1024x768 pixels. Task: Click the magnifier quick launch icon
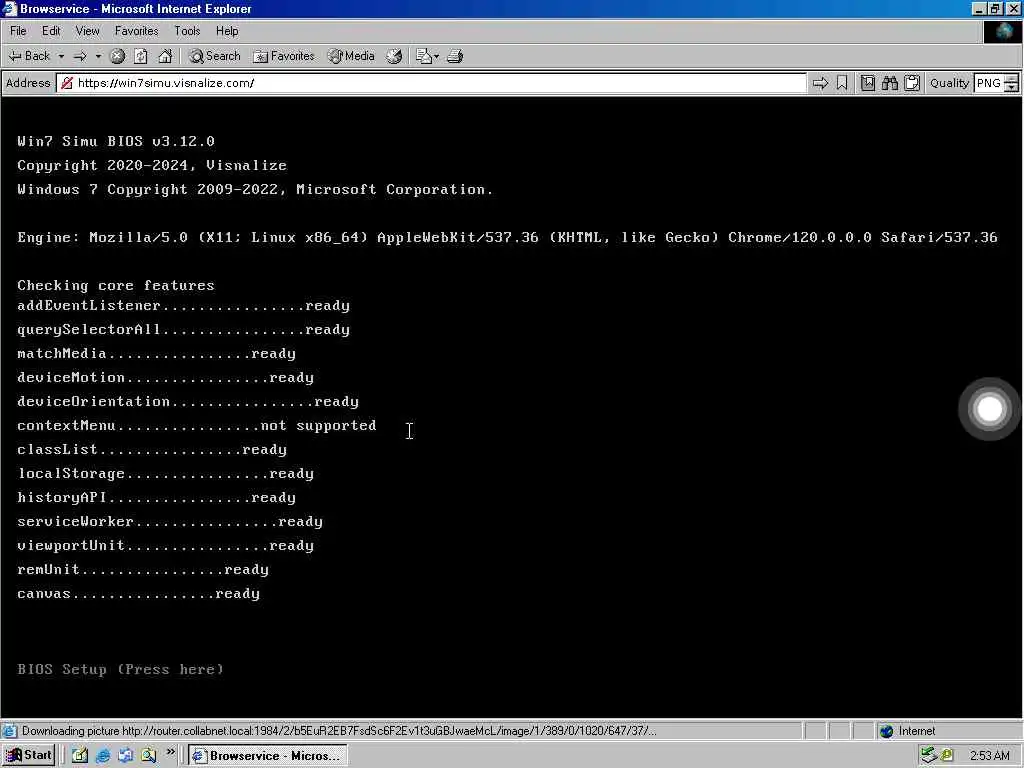point(149,756)
